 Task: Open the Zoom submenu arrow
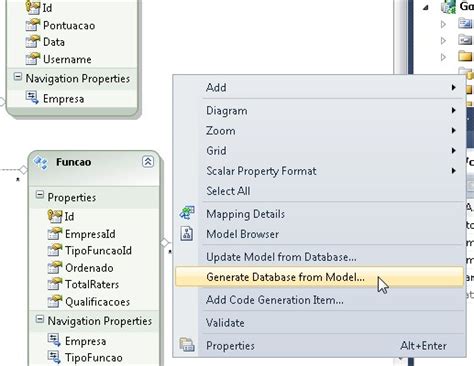(x=453, y=130)
